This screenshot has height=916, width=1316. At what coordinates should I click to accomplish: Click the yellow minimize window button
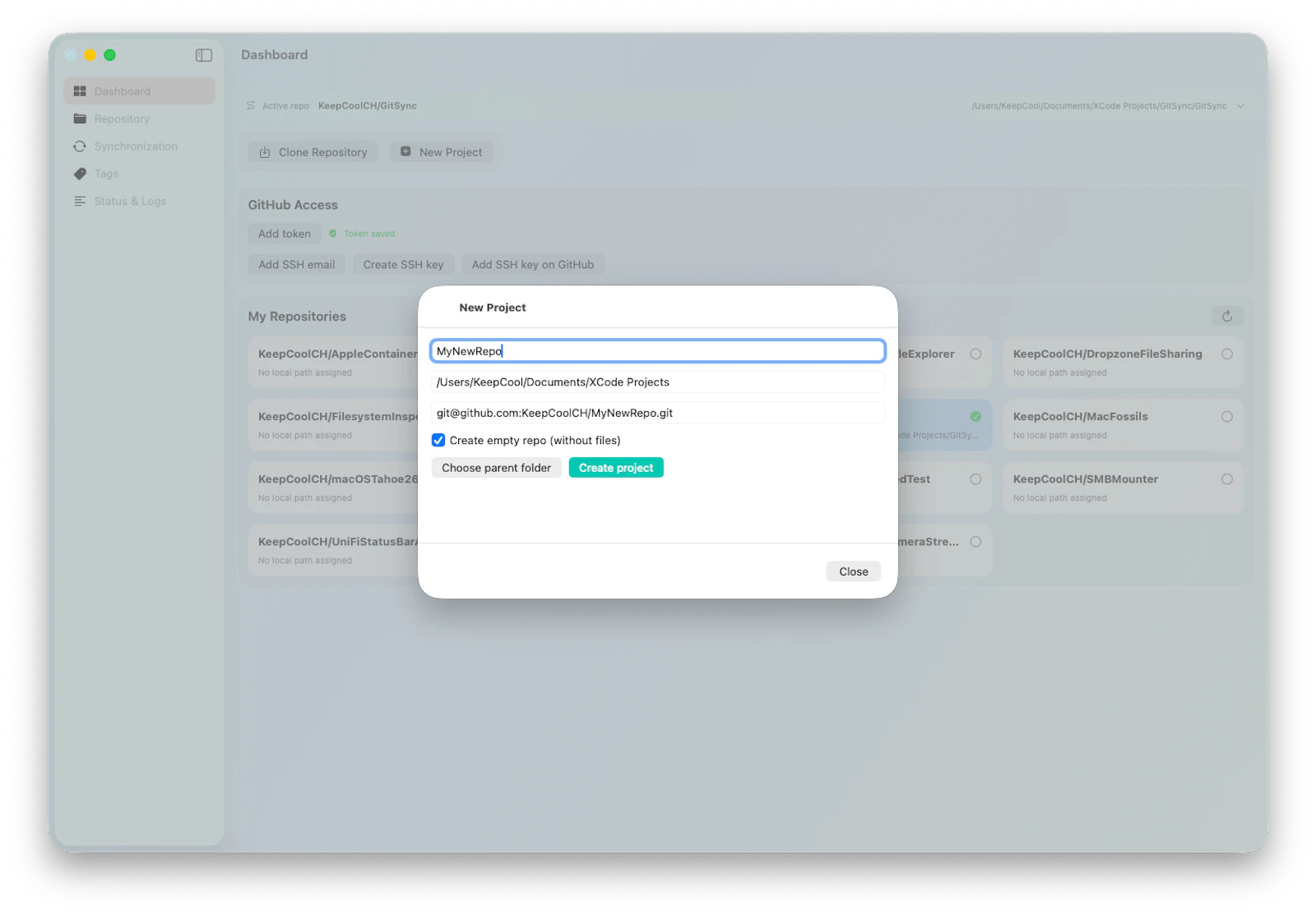click(x=90, y=55)
